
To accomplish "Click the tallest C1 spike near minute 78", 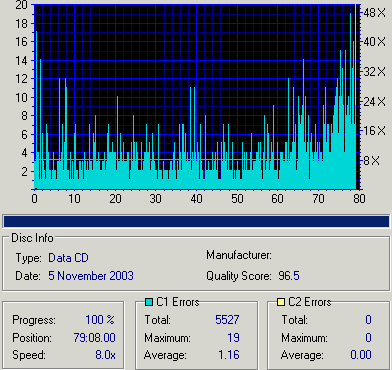I will pyautogui.click(x=350, y=100).
